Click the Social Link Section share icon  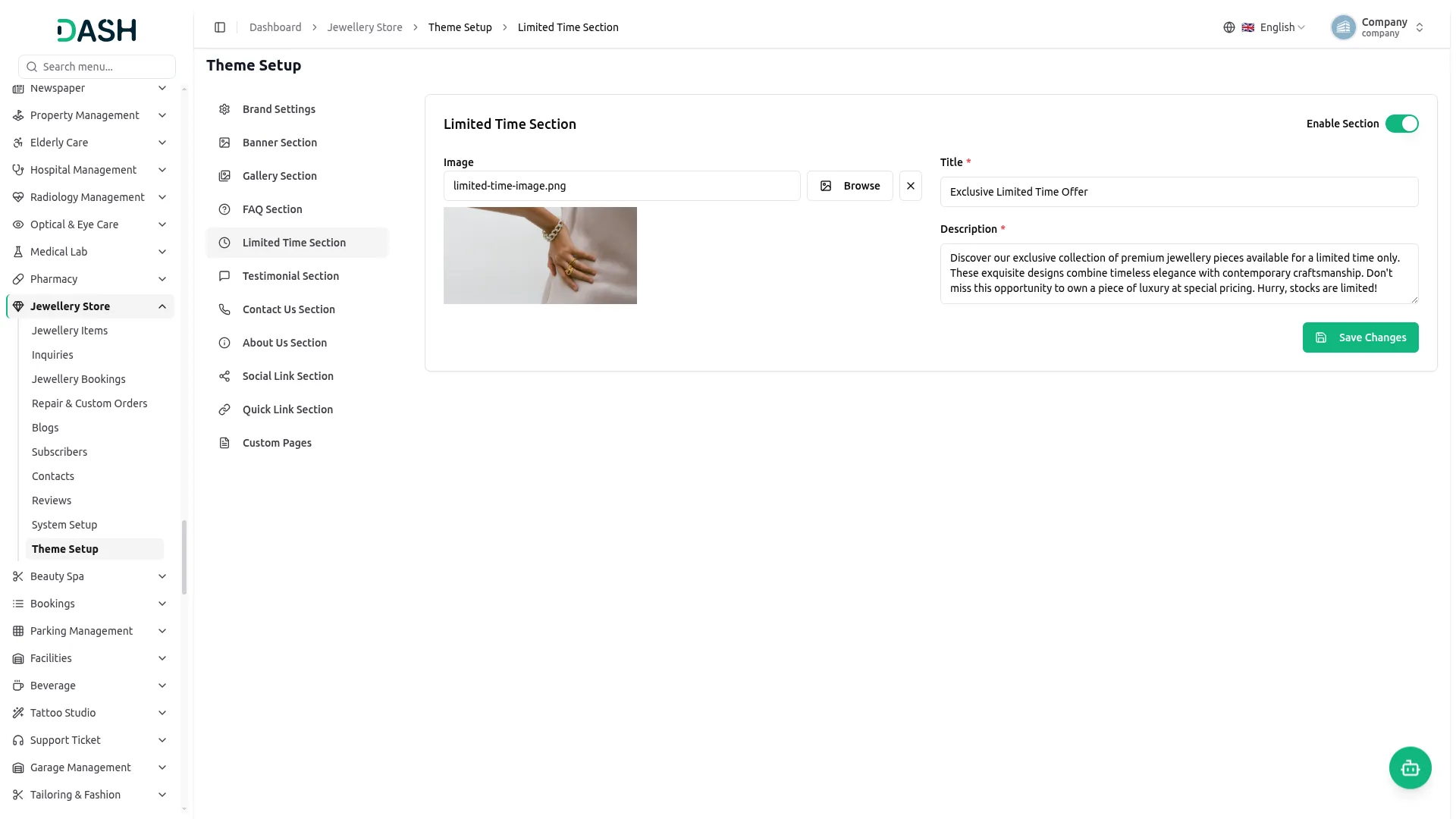[x=224, y=376]
